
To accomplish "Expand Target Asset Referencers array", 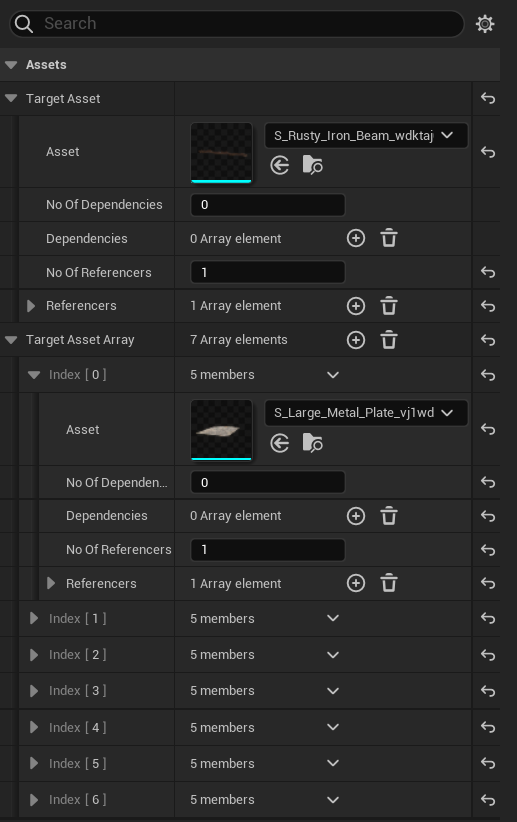I will (31, 306).
